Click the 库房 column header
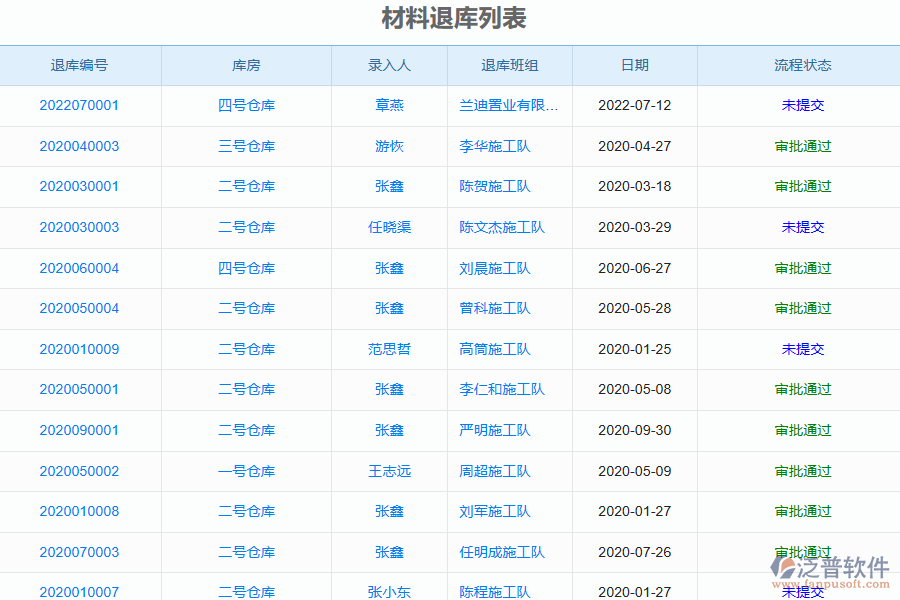900x600 pixels. (x=247, y=65)
